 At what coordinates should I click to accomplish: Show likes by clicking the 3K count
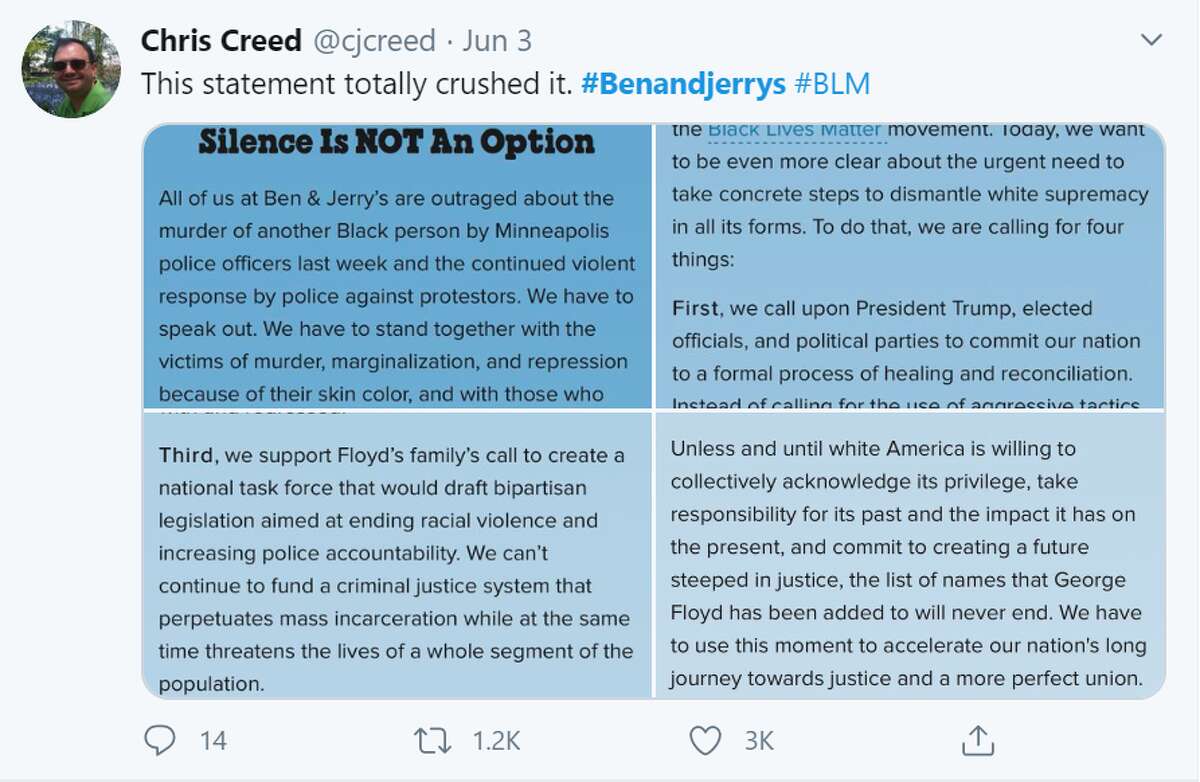[x=758, y=741]
